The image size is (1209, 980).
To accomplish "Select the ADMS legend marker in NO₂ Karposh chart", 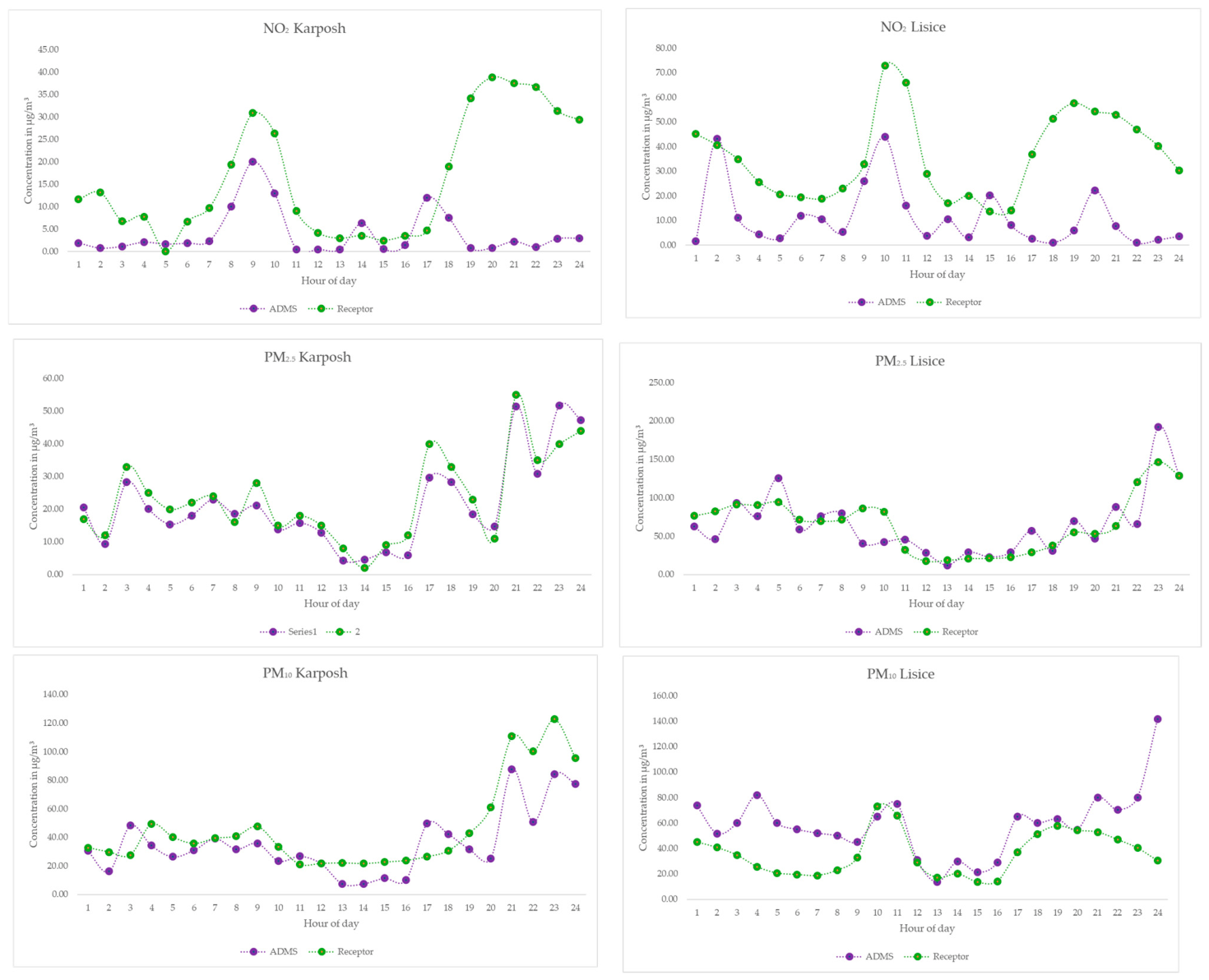I will click(x=253, y=309).
